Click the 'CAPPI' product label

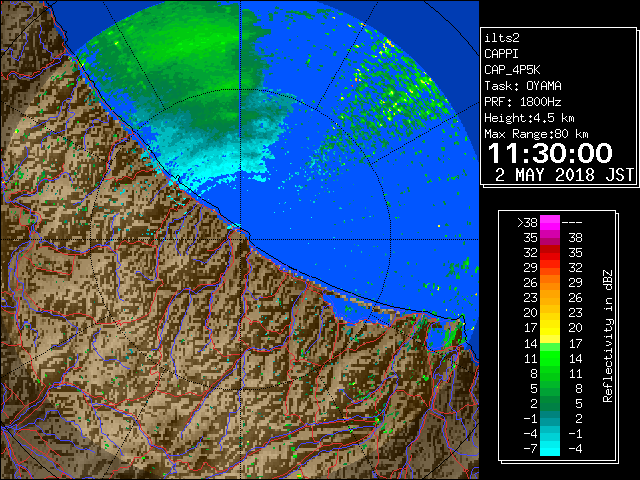501,54
